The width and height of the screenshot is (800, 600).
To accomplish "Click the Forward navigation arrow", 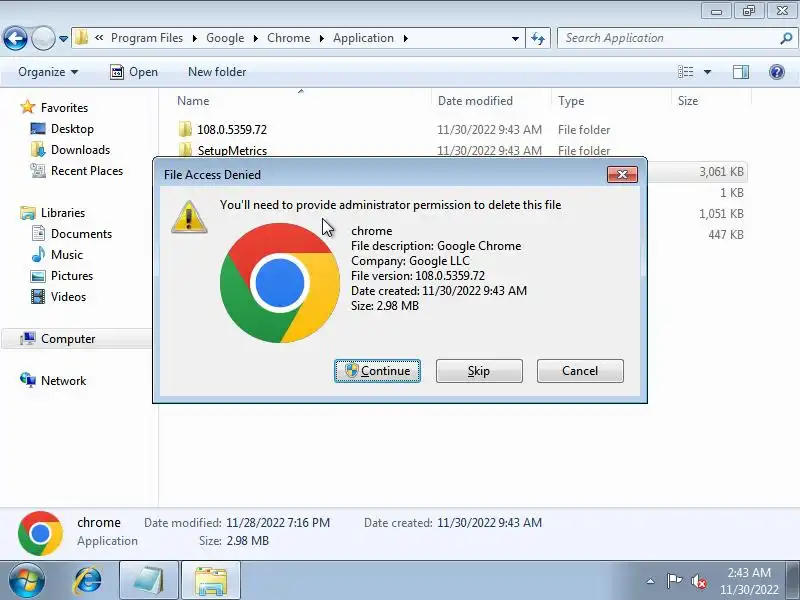I will pyautogui.click(x=43, y=38).
